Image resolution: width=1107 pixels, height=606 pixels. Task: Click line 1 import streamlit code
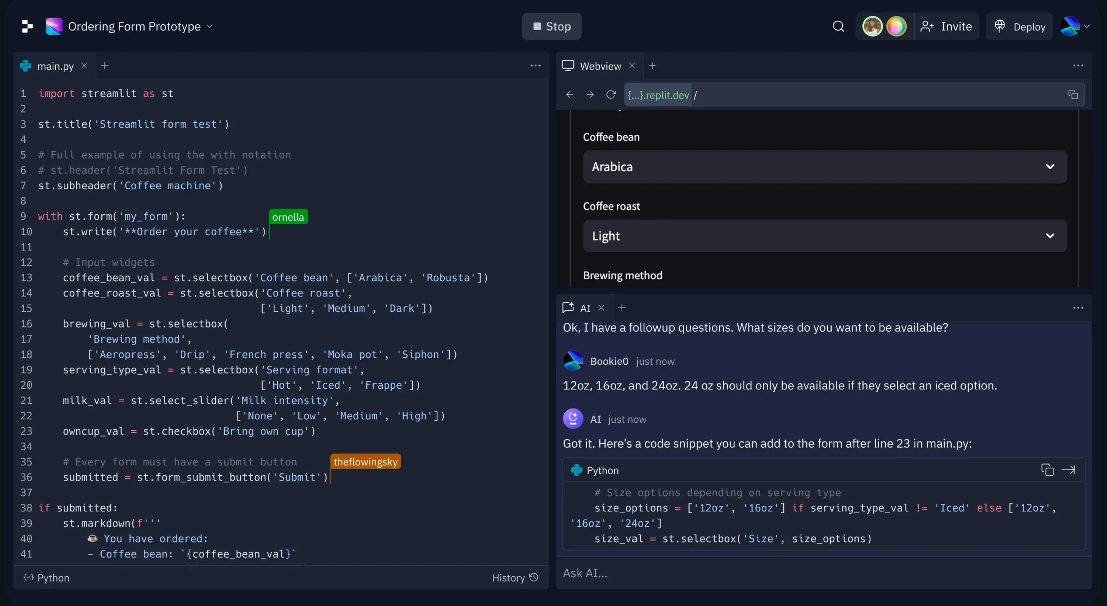pyautogui.click(x=106, y=93)
